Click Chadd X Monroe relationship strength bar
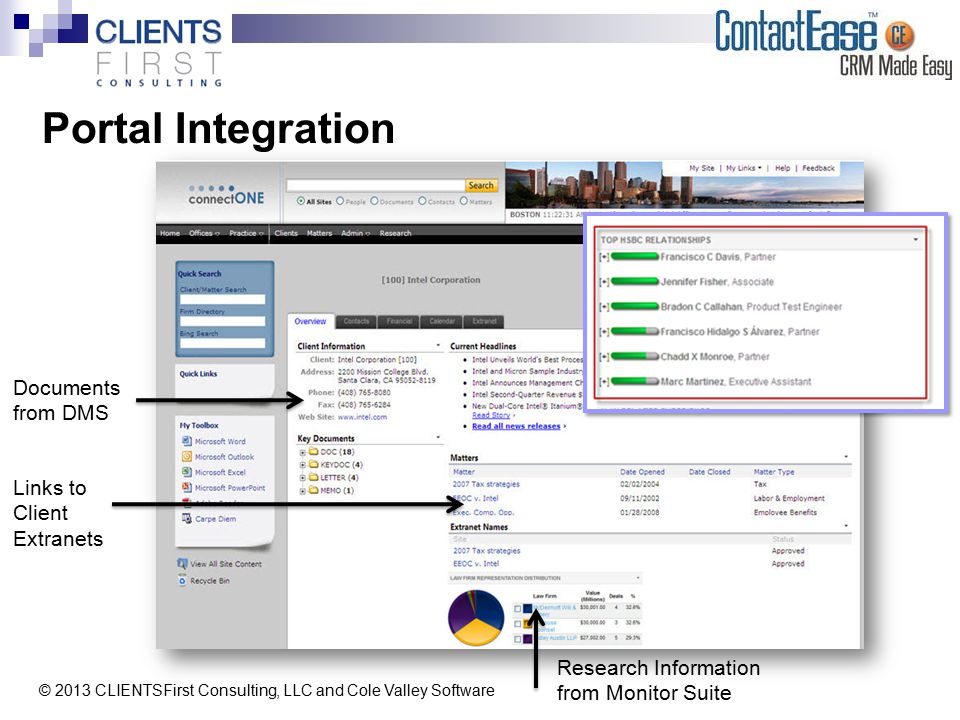 pyautogui.click(x=635, y=357)
